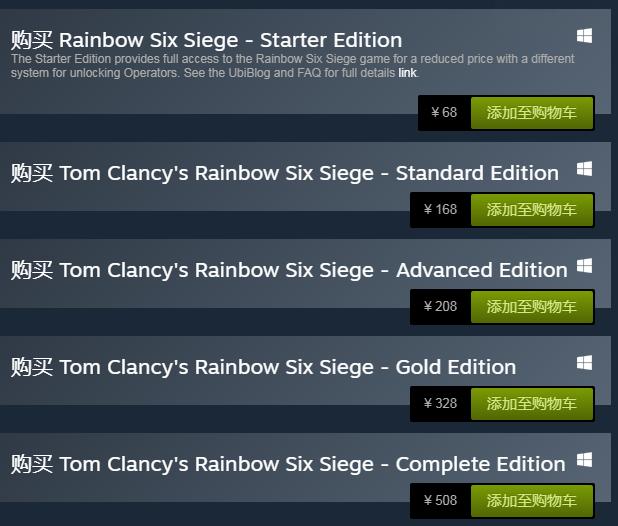The image size is (618, 526).
Task: Click the ¥ 508 price tag
Action: (440, 501)
